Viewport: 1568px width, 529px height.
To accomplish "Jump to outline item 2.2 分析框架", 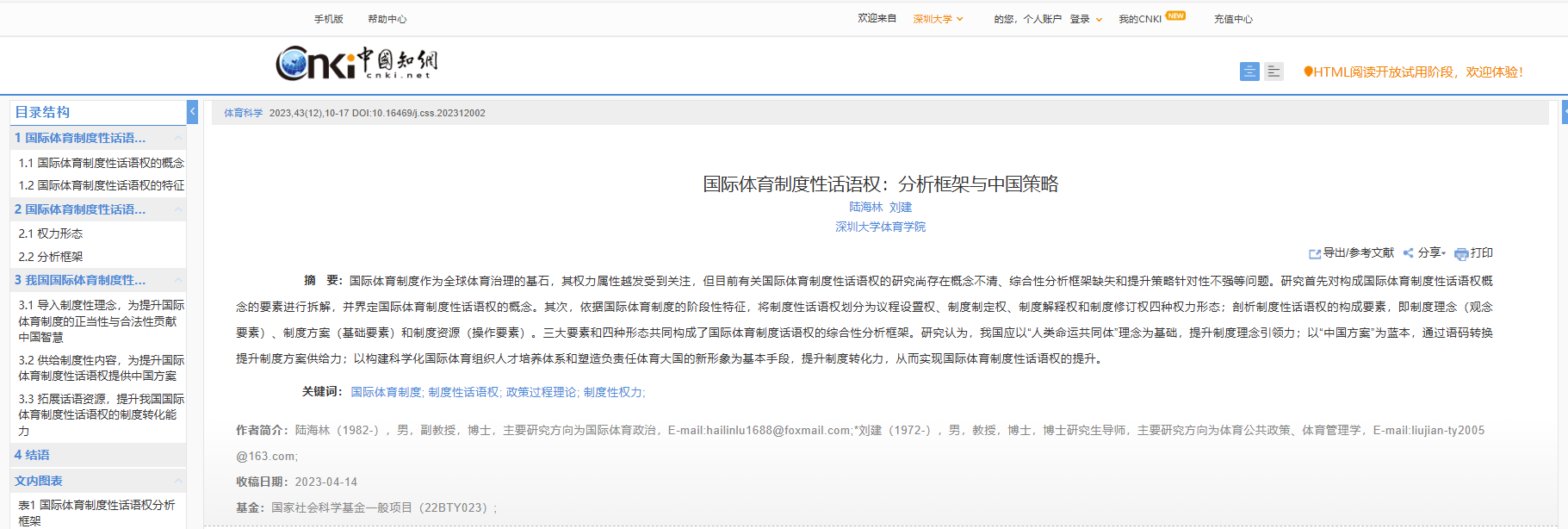I will coord(51,257).
